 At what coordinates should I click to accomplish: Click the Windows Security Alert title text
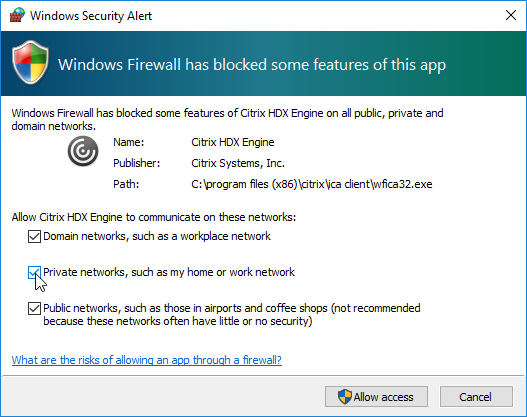(x=91, y=16)
